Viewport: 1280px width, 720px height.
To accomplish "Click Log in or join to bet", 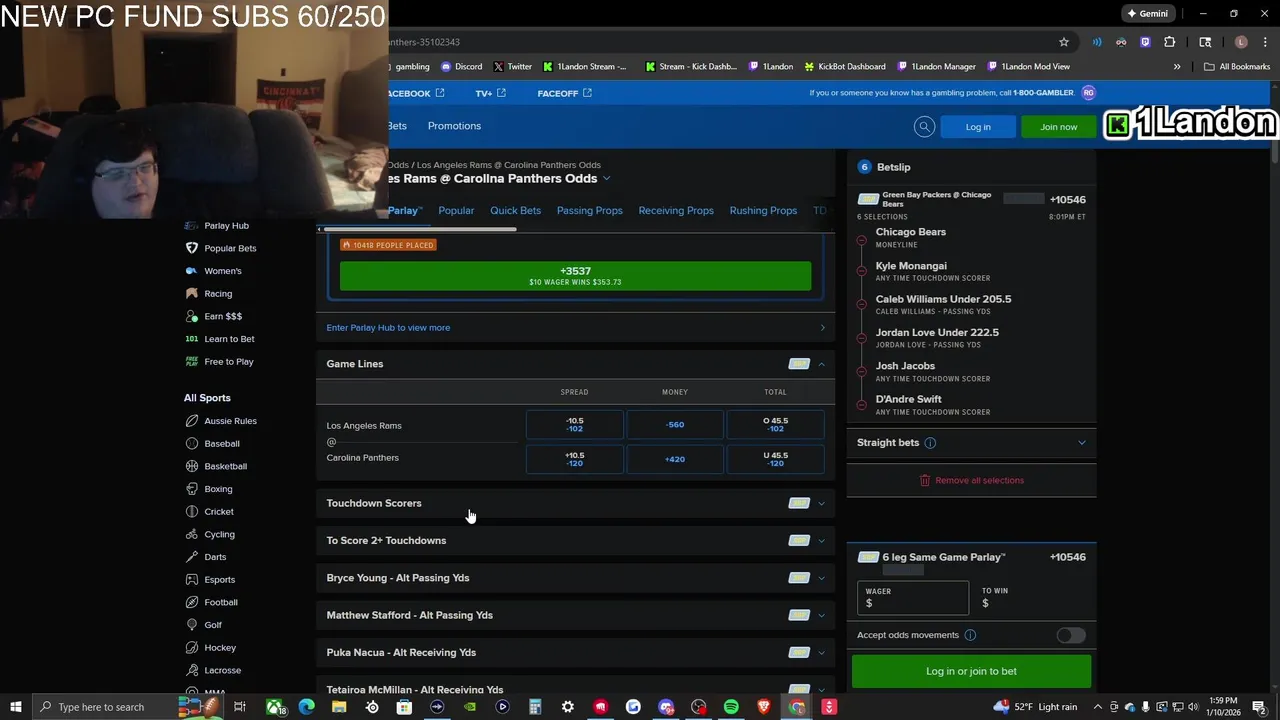I will 971,671.
